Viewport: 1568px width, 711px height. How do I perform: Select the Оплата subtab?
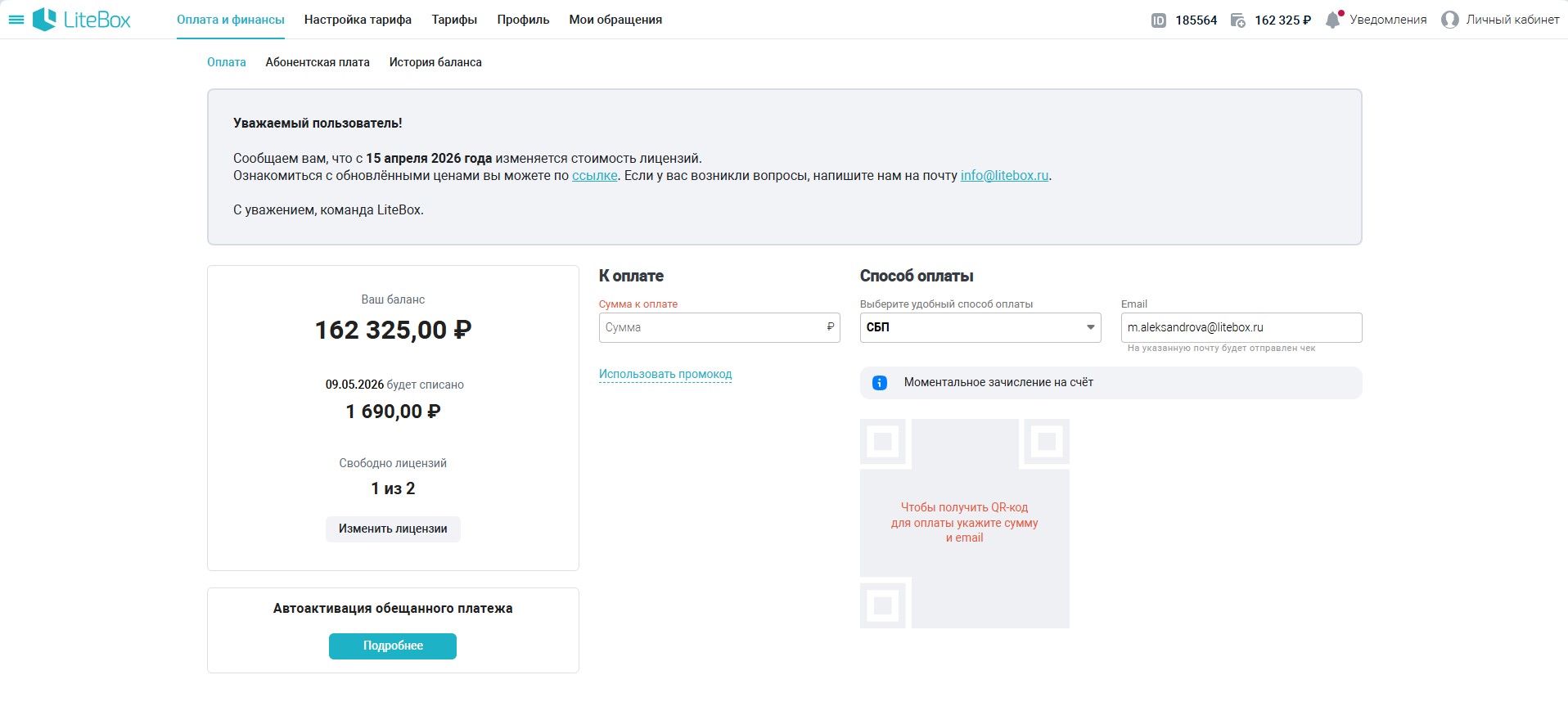[x=227, y=62]
